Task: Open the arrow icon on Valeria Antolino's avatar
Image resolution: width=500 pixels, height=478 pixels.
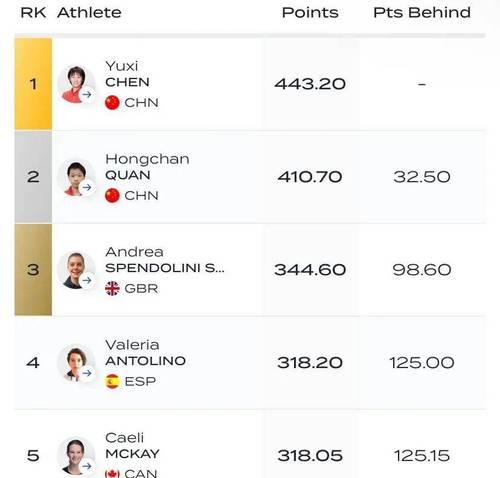Action: pos(87,373)
